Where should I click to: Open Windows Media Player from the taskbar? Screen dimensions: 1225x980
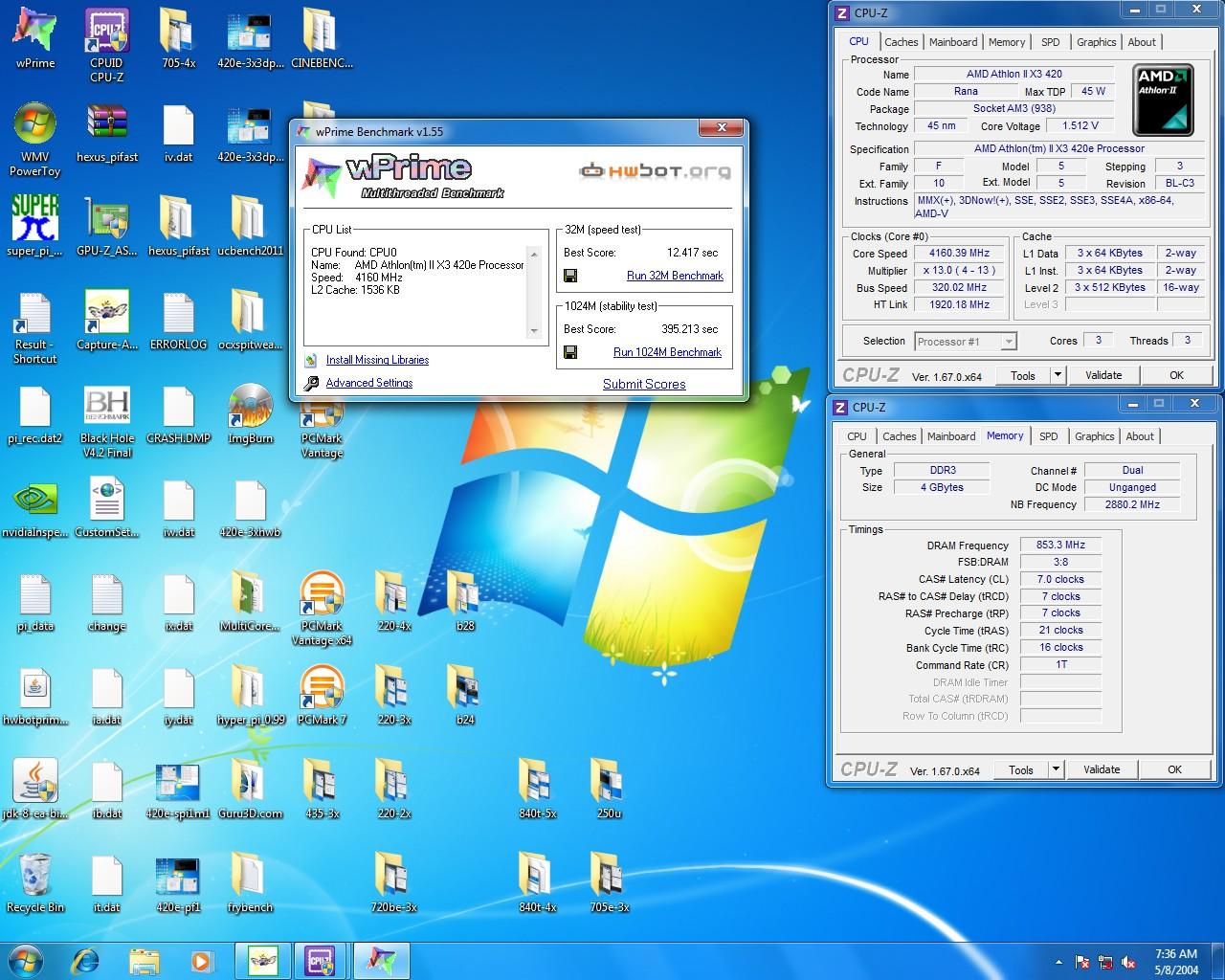coord(202,960)
